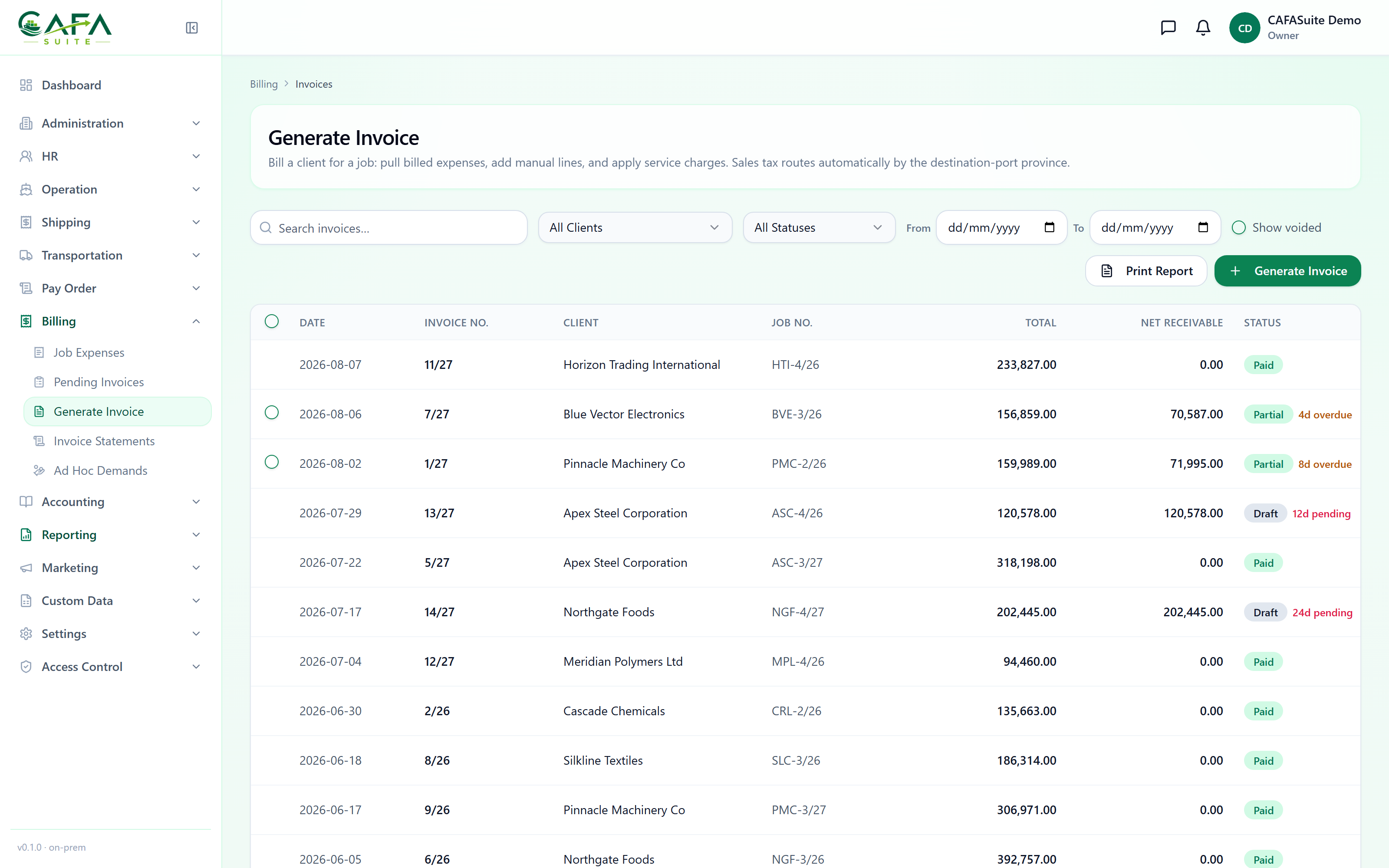The height and width of the screenshot is (868, 1389).
Task: Click the Settings gear icon
Action: click(x=26, y=634)
